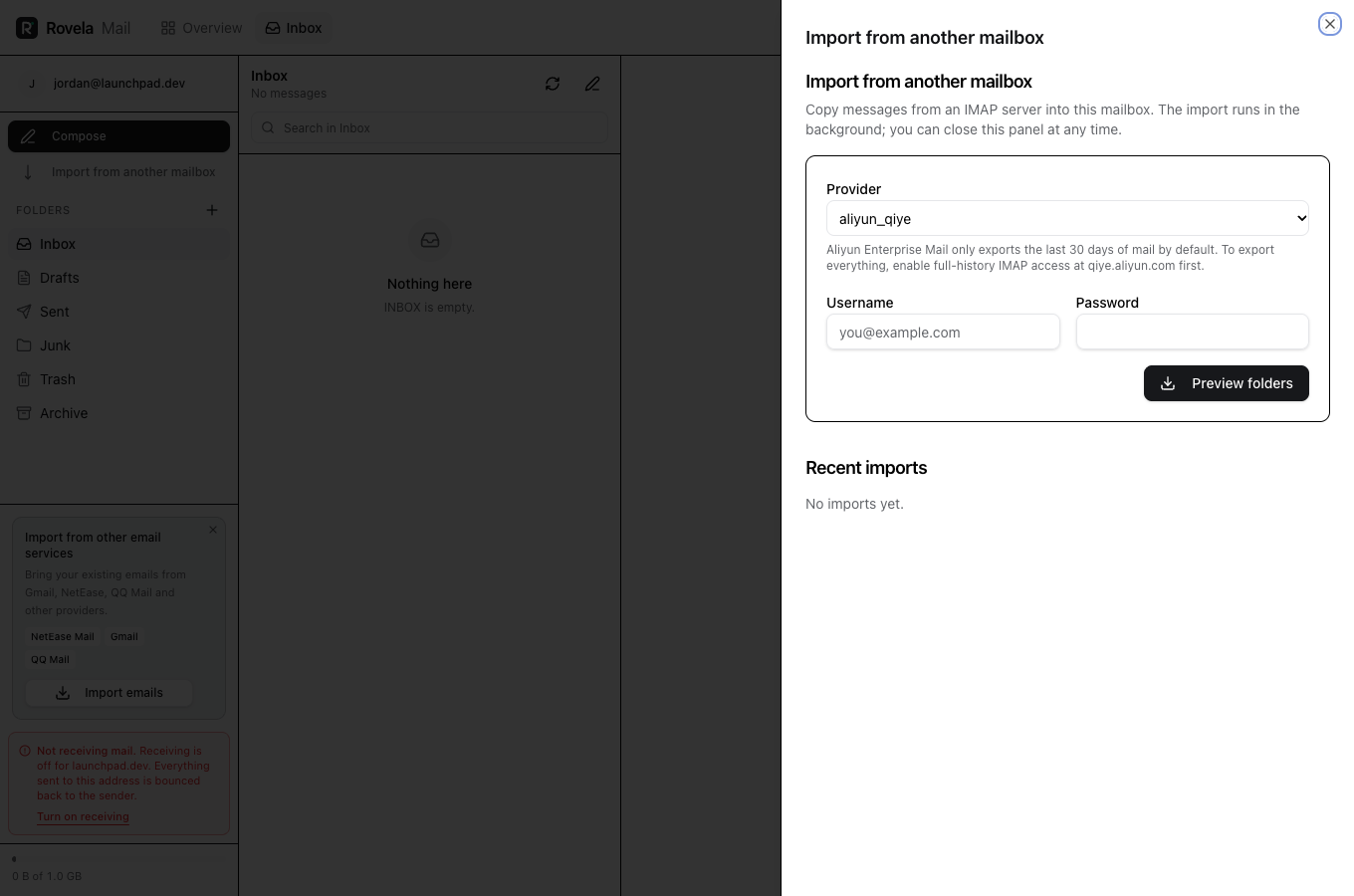
Task: Click the 'No imports yet.' text
Action: pos(854,504)
